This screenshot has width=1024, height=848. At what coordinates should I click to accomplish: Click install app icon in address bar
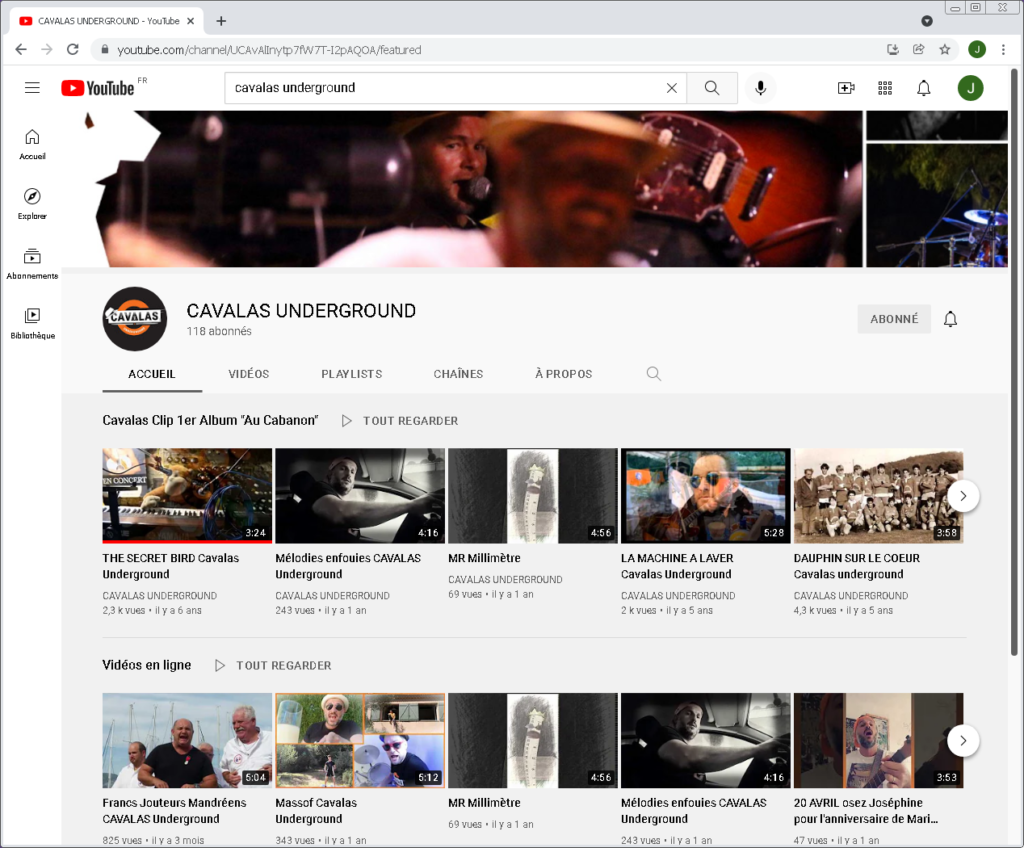click(893, 50)
